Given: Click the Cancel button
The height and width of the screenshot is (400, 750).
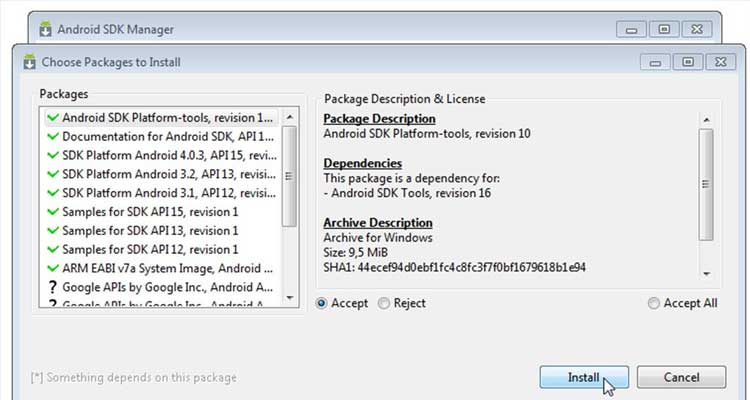Looking at the screenshot, I should coord(682,378).
